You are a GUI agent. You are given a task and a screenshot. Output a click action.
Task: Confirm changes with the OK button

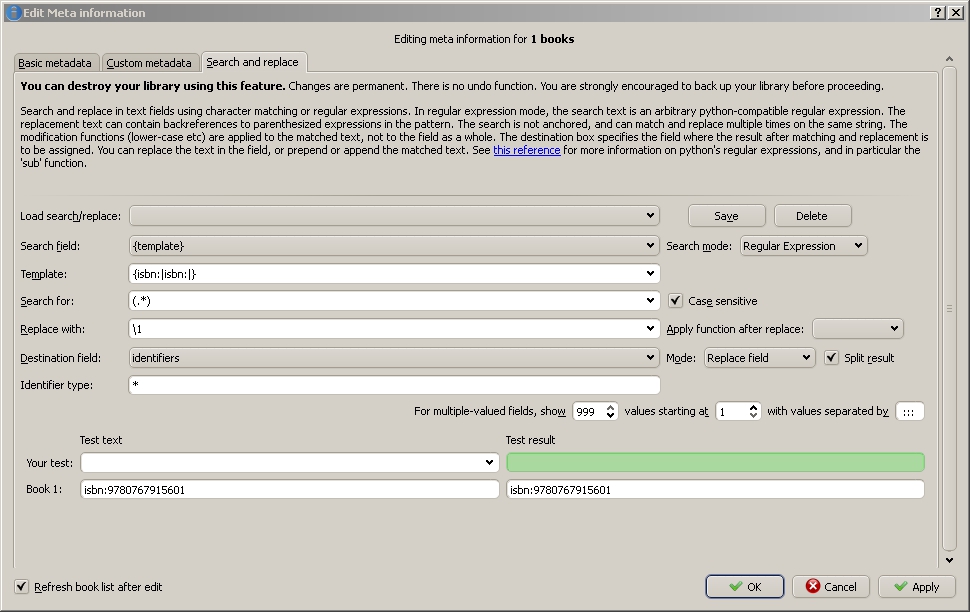coord(745,587)
